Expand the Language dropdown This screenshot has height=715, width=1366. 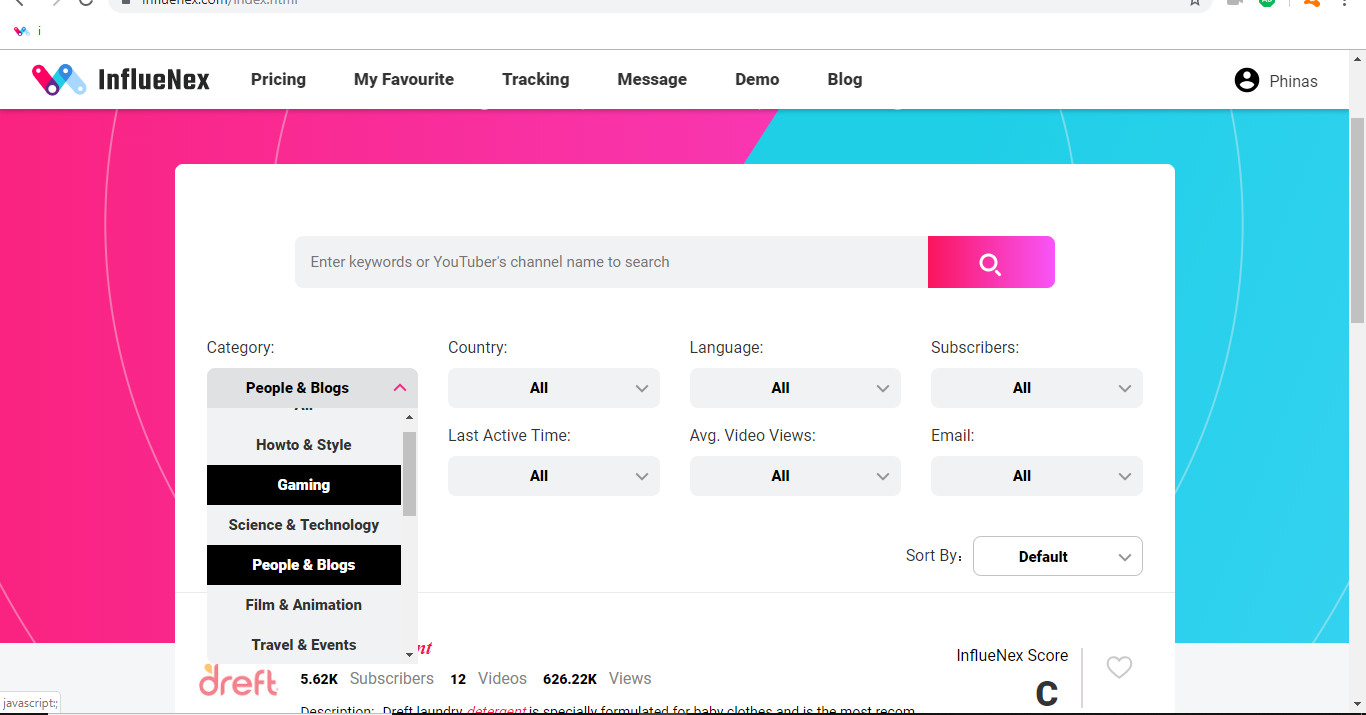click(795, 388)
